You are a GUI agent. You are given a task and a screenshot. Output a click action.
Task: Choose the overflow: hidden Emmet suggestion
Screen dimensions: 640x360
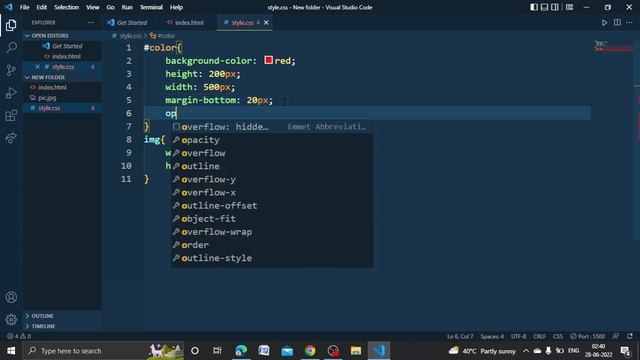click(272, 127)
